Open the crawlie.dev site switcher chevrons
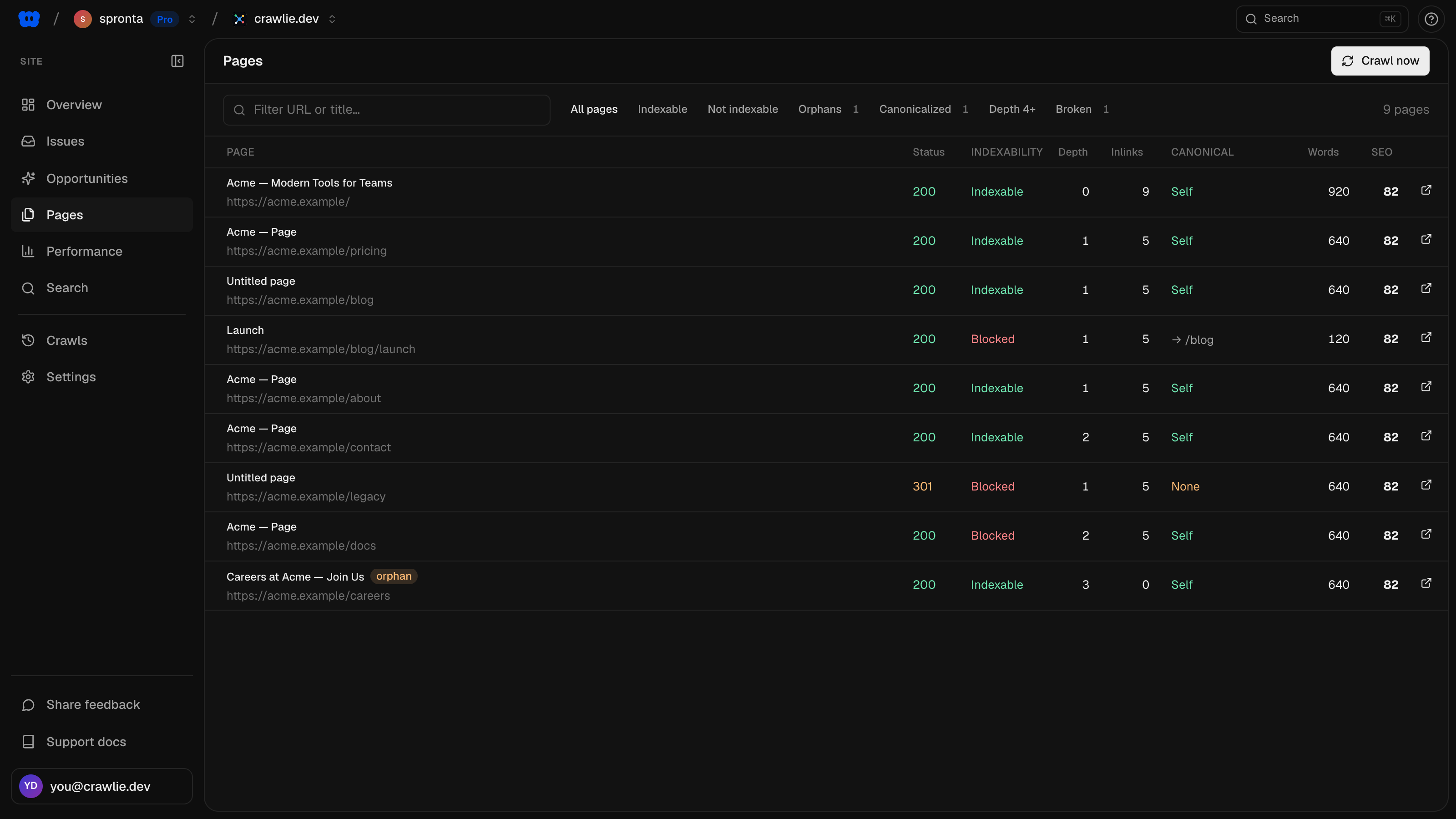1456x819 pixels. [332, 19]
